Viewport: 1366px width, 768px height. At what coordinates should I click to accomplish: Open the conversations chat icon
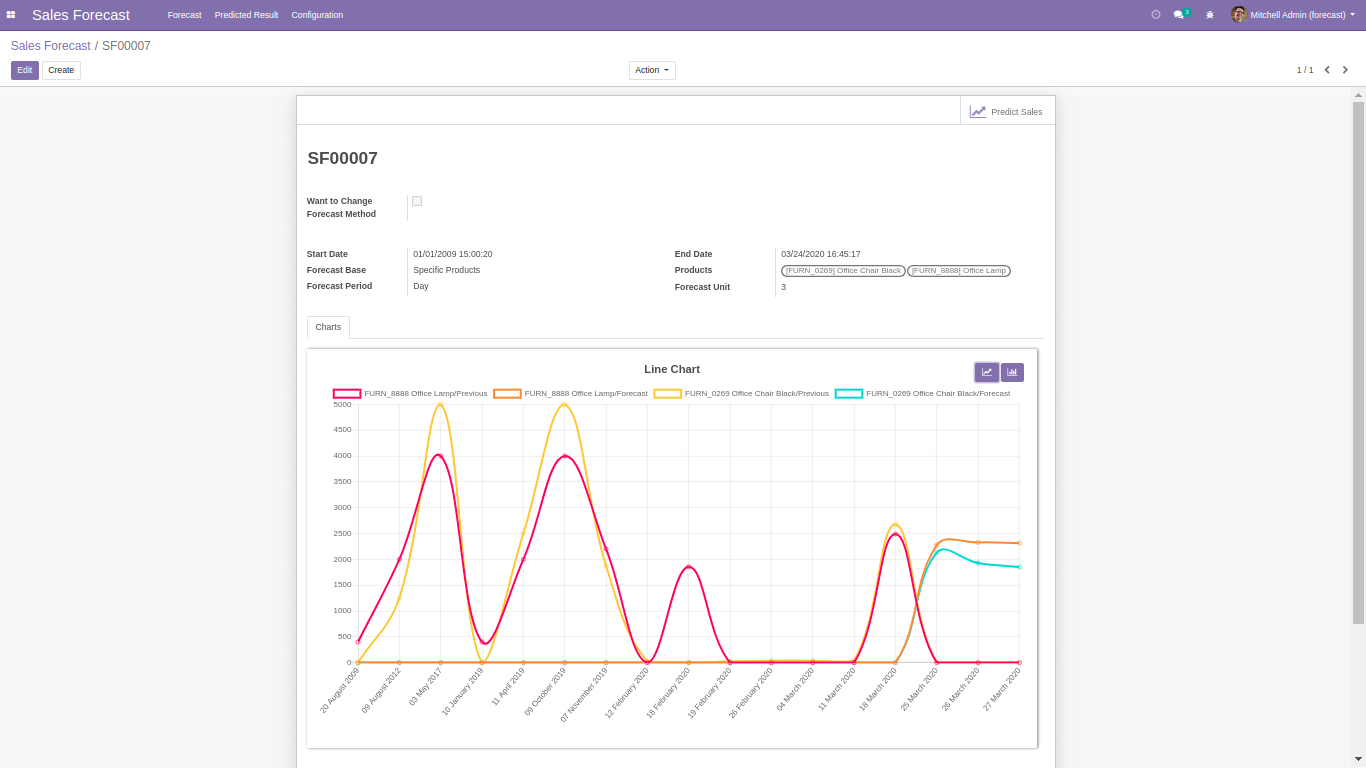pyautogui.click(x=1180, y=15)
